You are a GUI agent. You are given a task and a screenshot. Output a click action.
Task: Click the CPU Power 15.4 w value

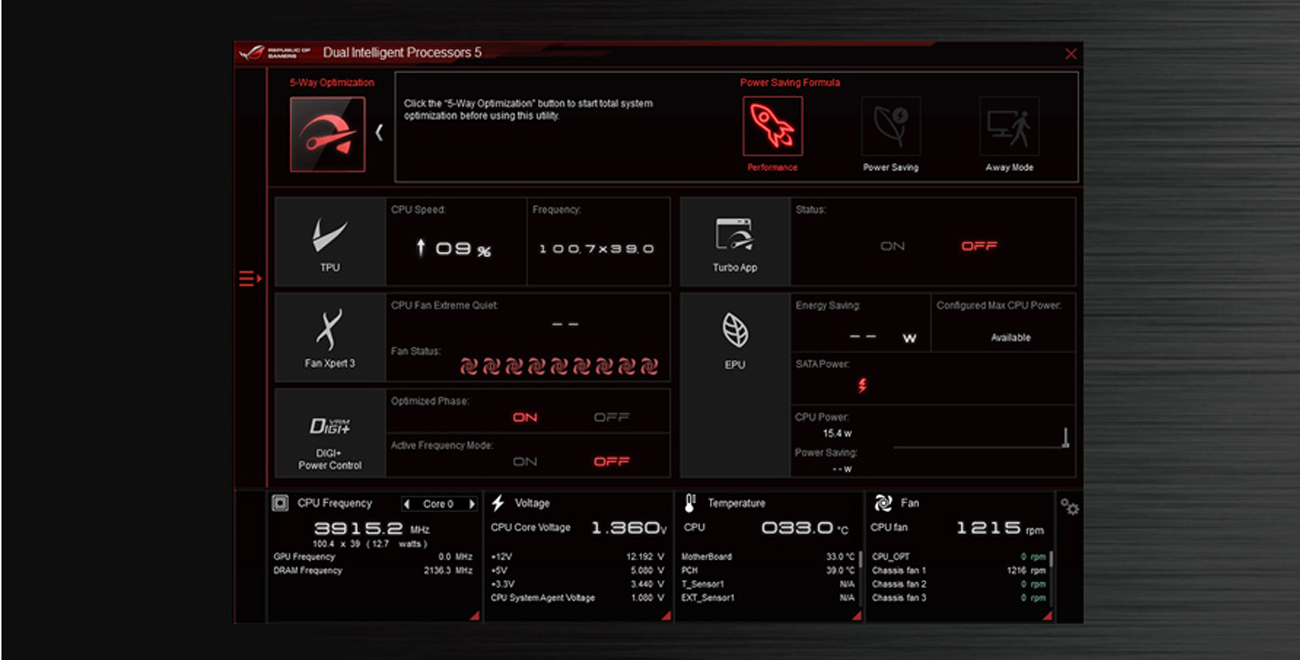point(837,434)
